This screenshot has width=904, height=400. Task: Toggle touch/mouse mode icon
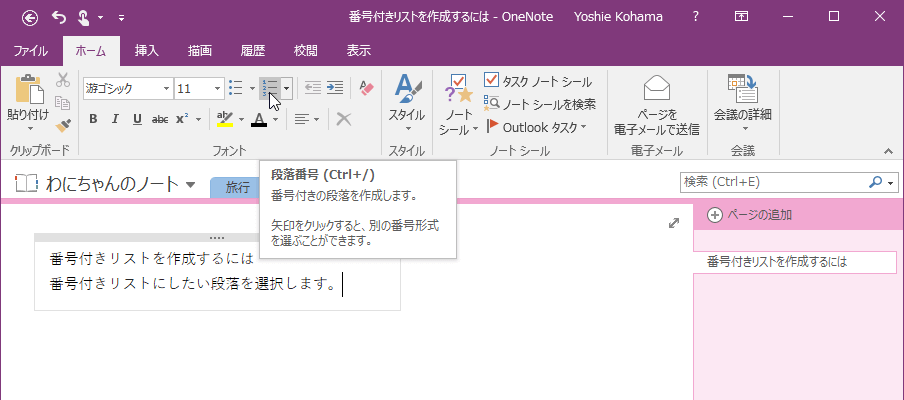[x=84, y=17]
